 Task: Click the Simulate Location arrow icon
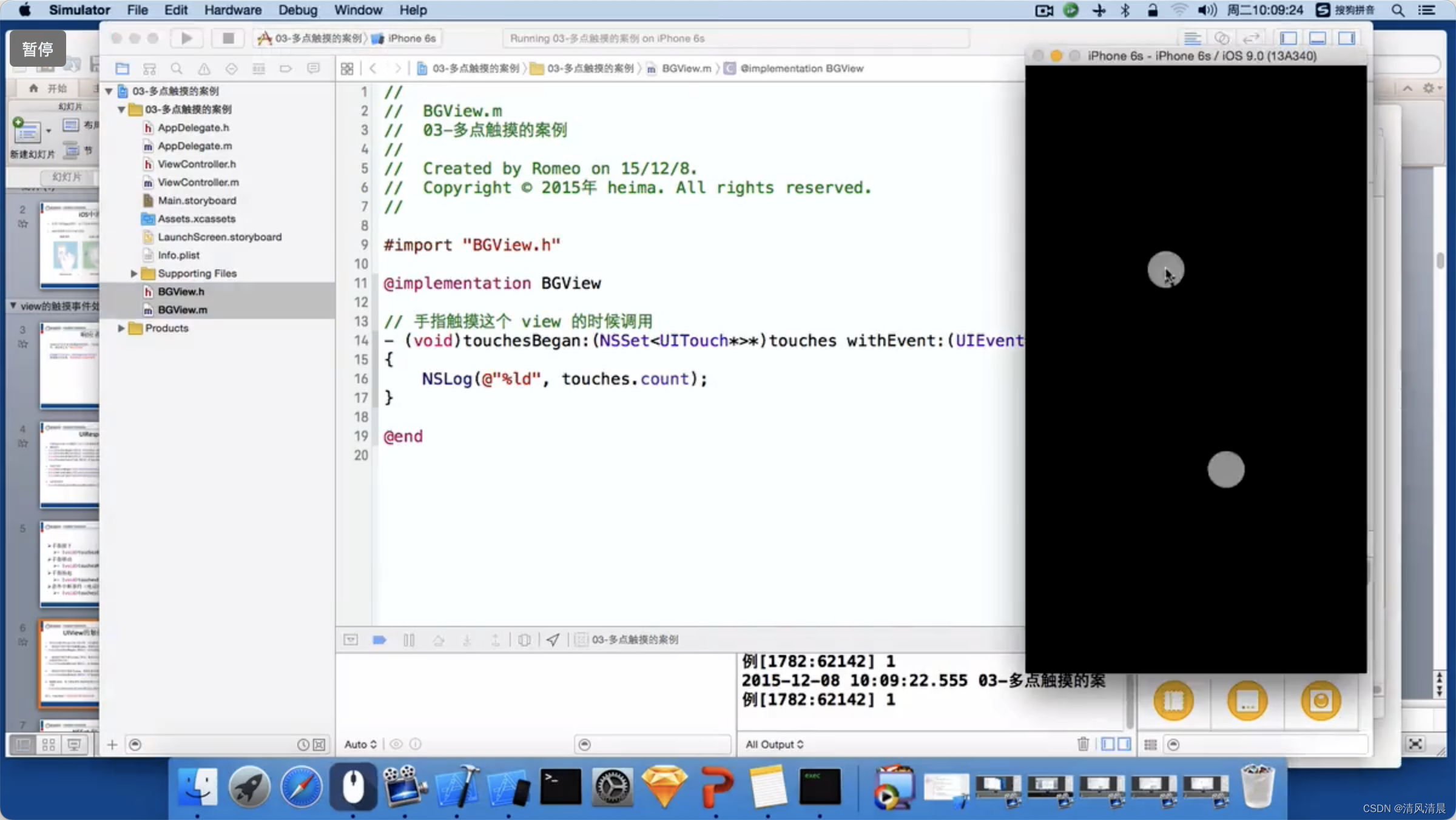(x=553, y=640)
